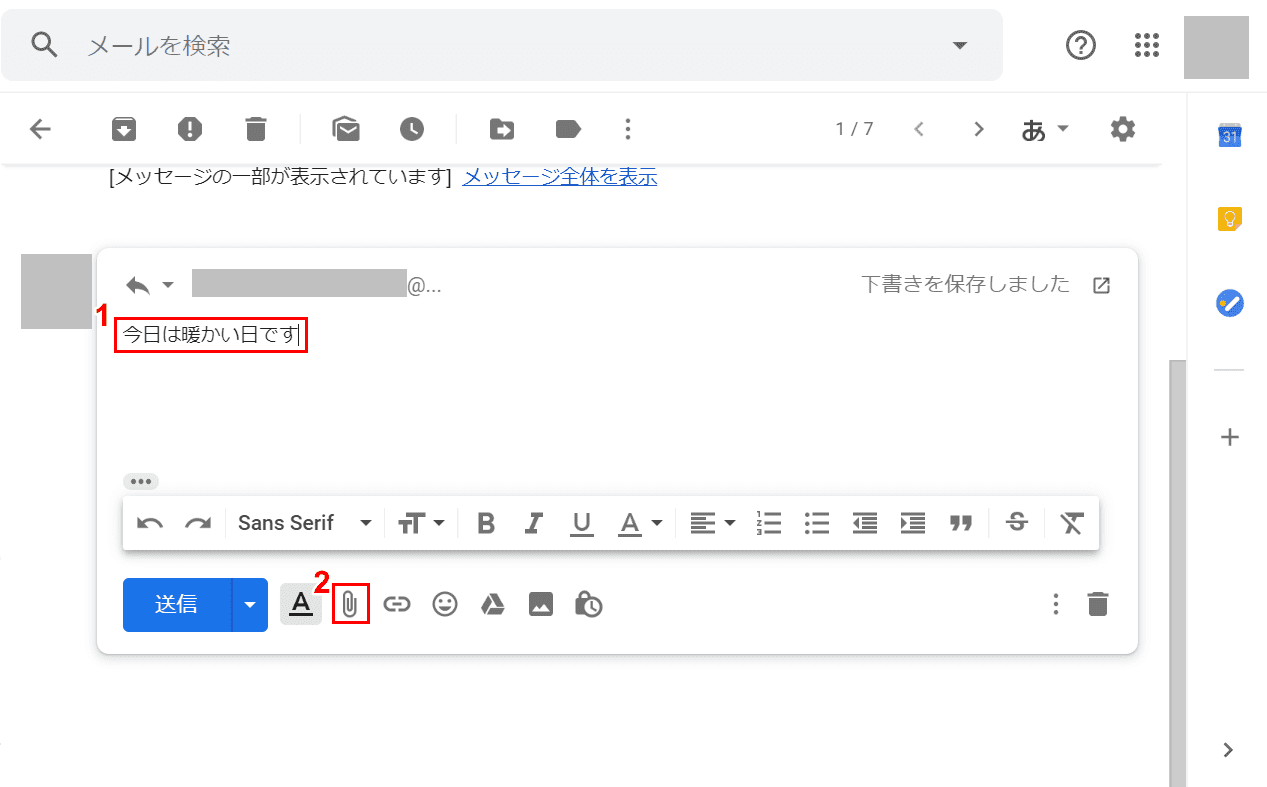Toggle numbered list
The height and width of the screenshot is (787, 1267).
click(x=769, y=523)
